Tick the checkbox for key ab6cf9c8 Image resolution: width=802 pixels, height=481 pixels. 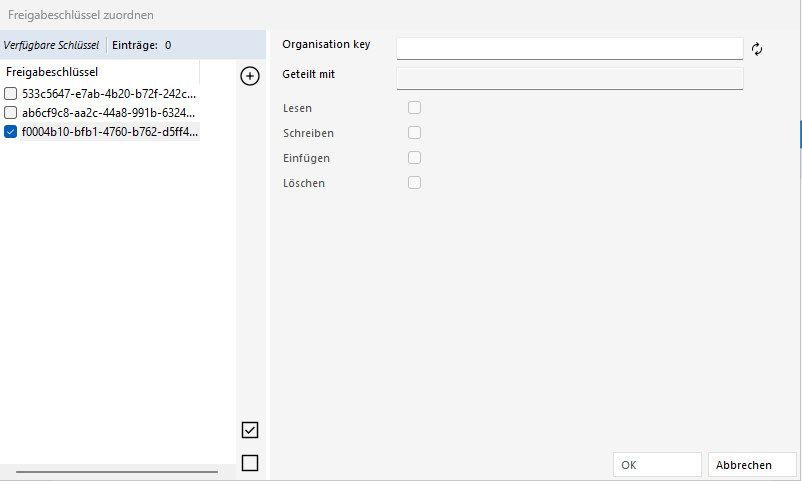[11, 113]
